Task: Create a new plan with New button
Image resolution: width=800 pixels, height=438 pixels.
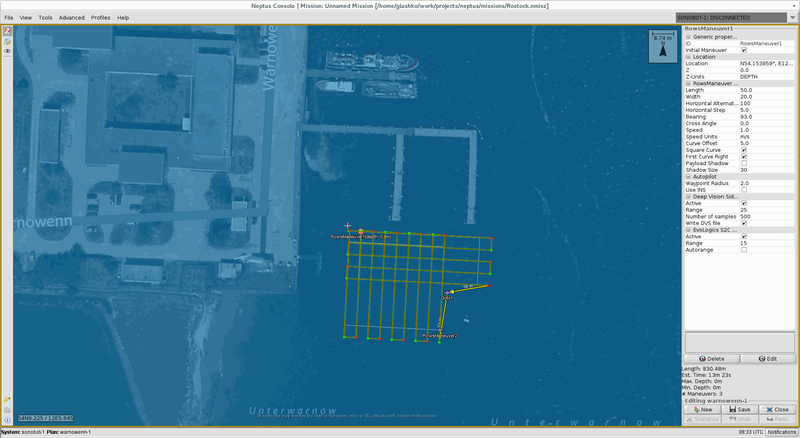Action: (701, 409)
